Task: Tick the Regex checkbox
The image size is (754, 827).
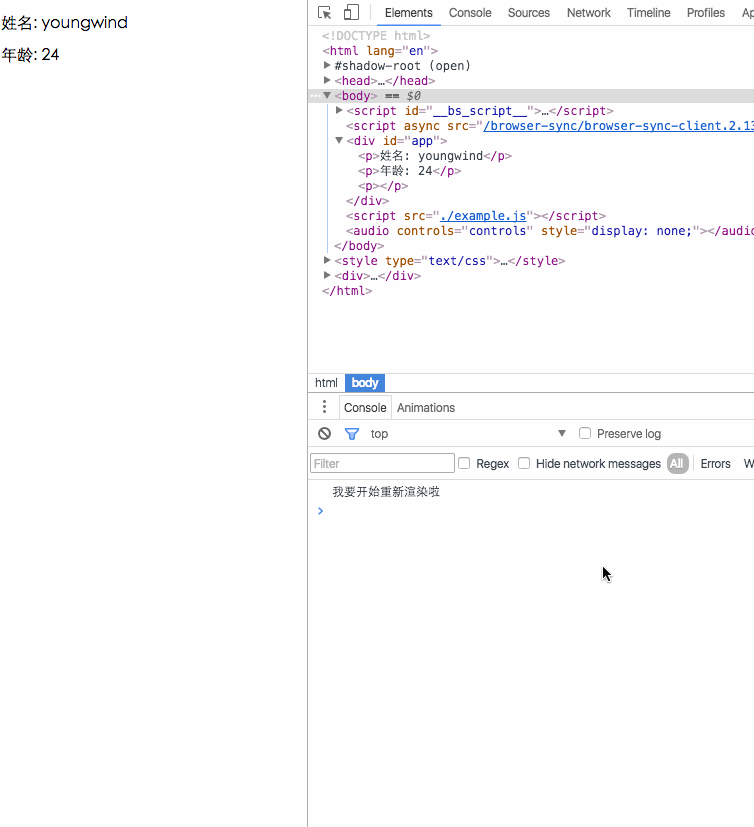Action: tap(464, 463)
